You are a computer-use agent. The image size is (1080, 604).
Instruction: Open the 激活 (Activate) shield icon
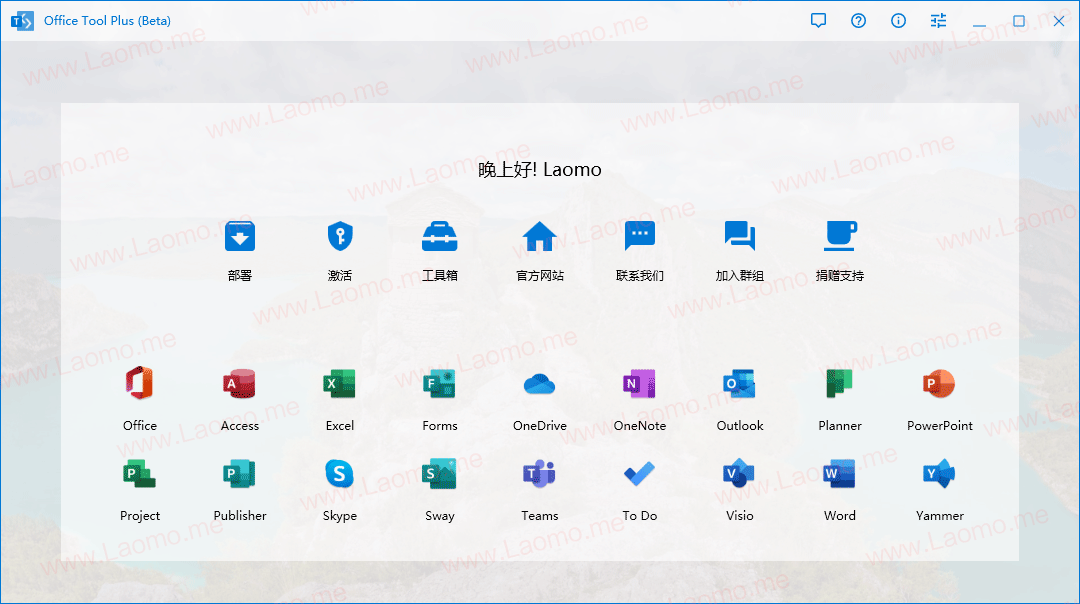(340, 237)
